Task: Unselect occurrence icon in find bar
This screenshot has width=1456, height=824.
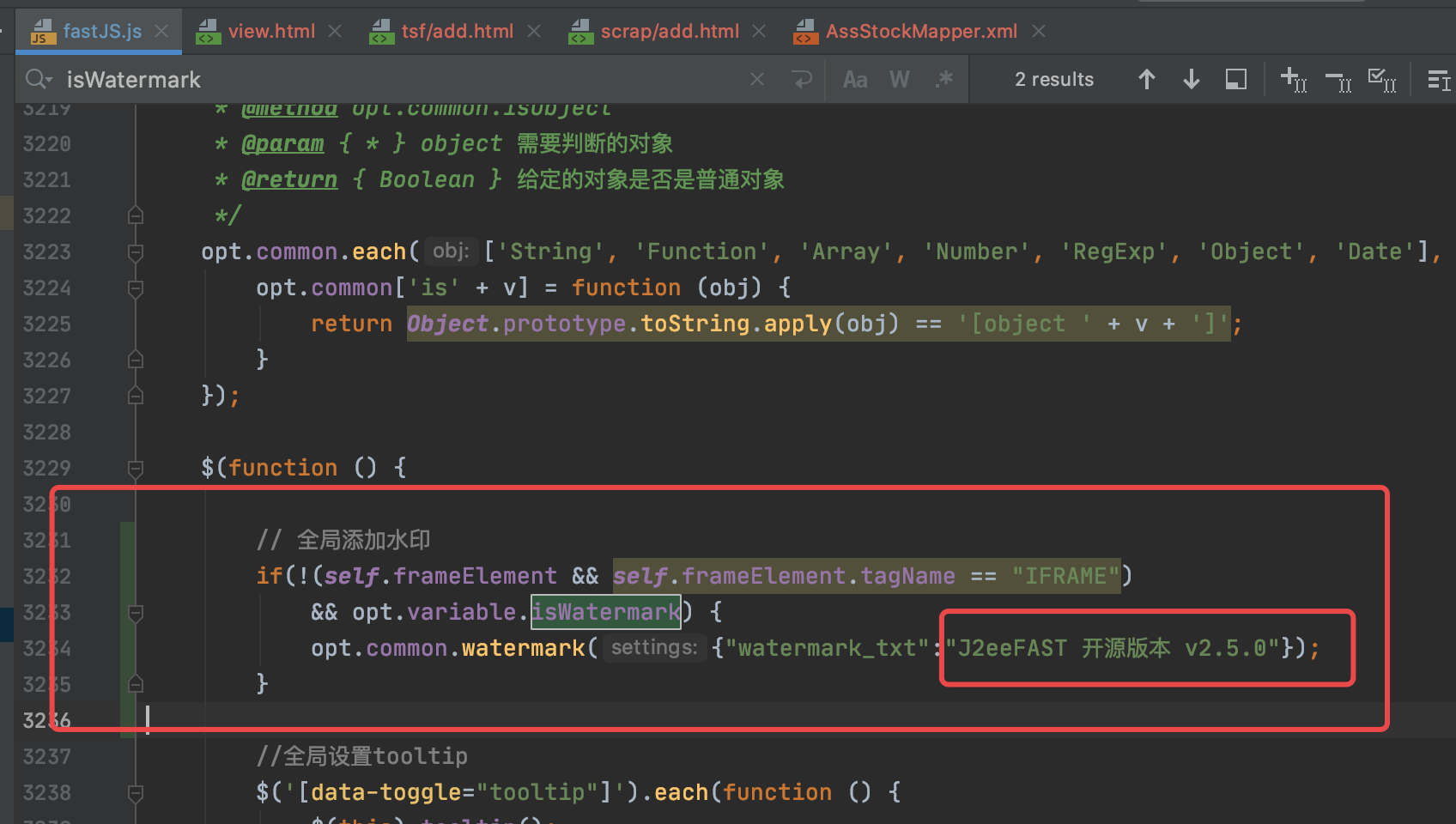Action: pyautogui.click(x=1338, y=81)
